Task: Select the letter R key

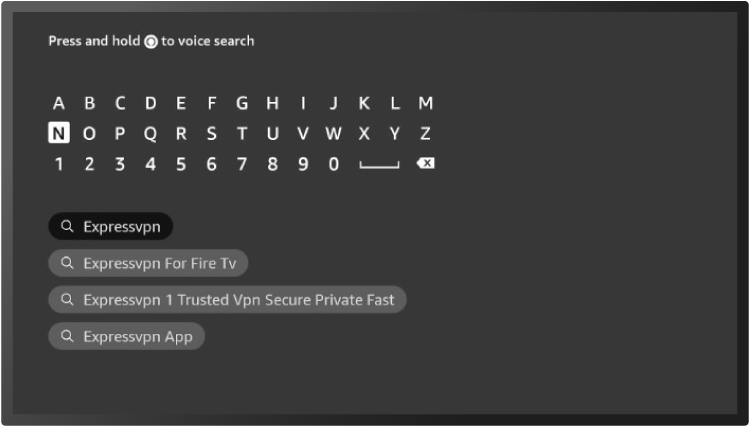Action: tap(181, 134)
